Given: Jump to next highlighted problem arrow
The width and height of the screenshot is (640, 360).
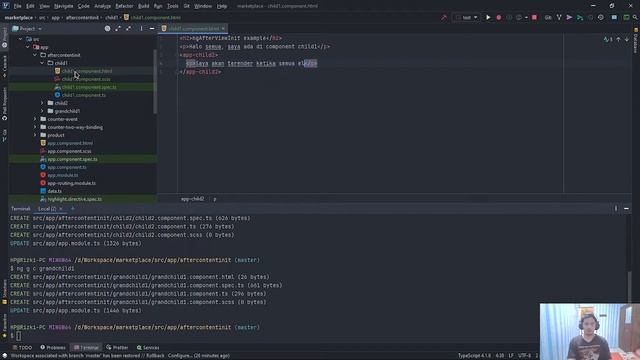Looking at the screenshot, I should click(627, 39).
